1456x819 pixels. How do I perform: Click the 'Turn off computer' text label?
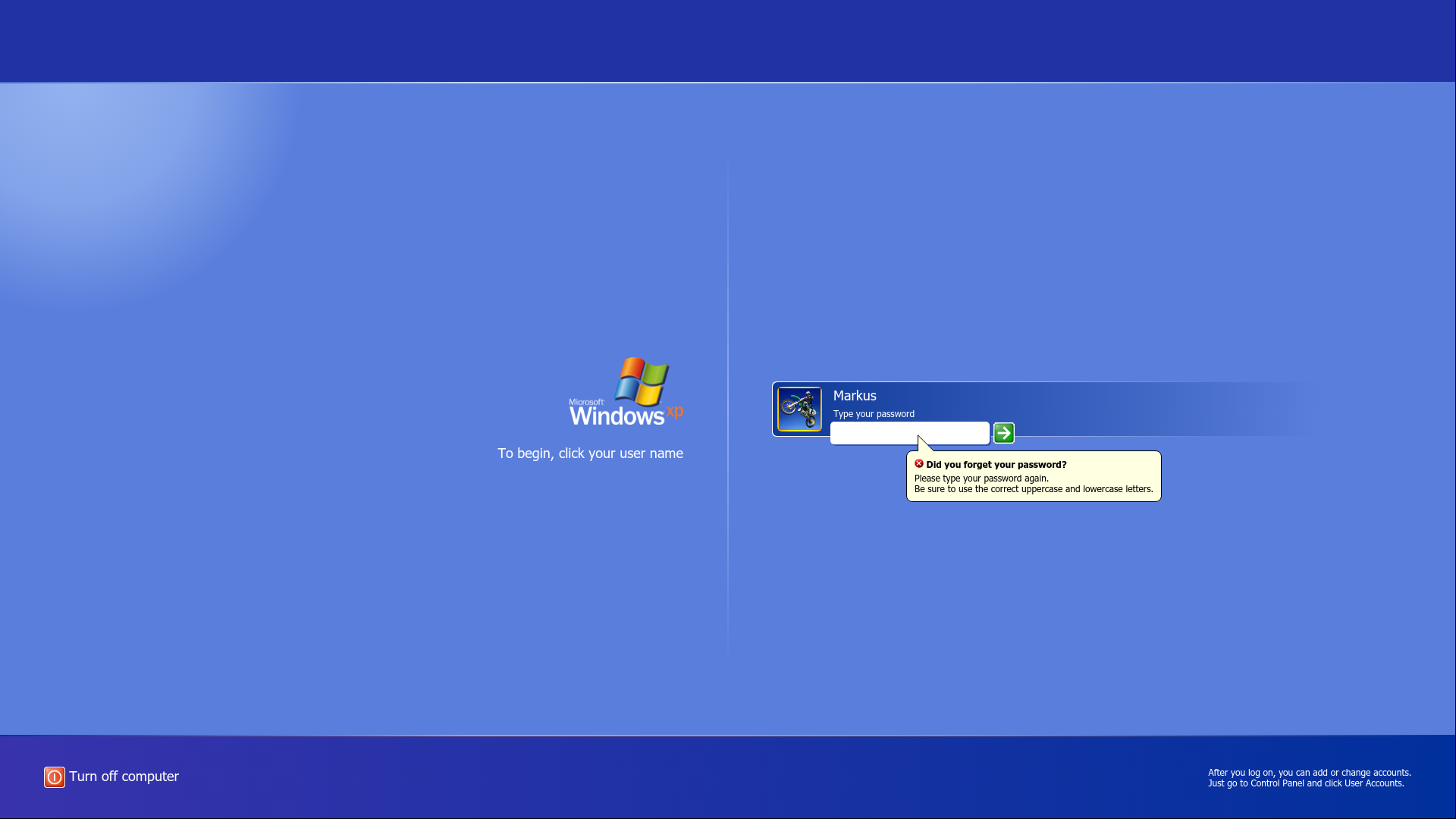pos(124,777)
